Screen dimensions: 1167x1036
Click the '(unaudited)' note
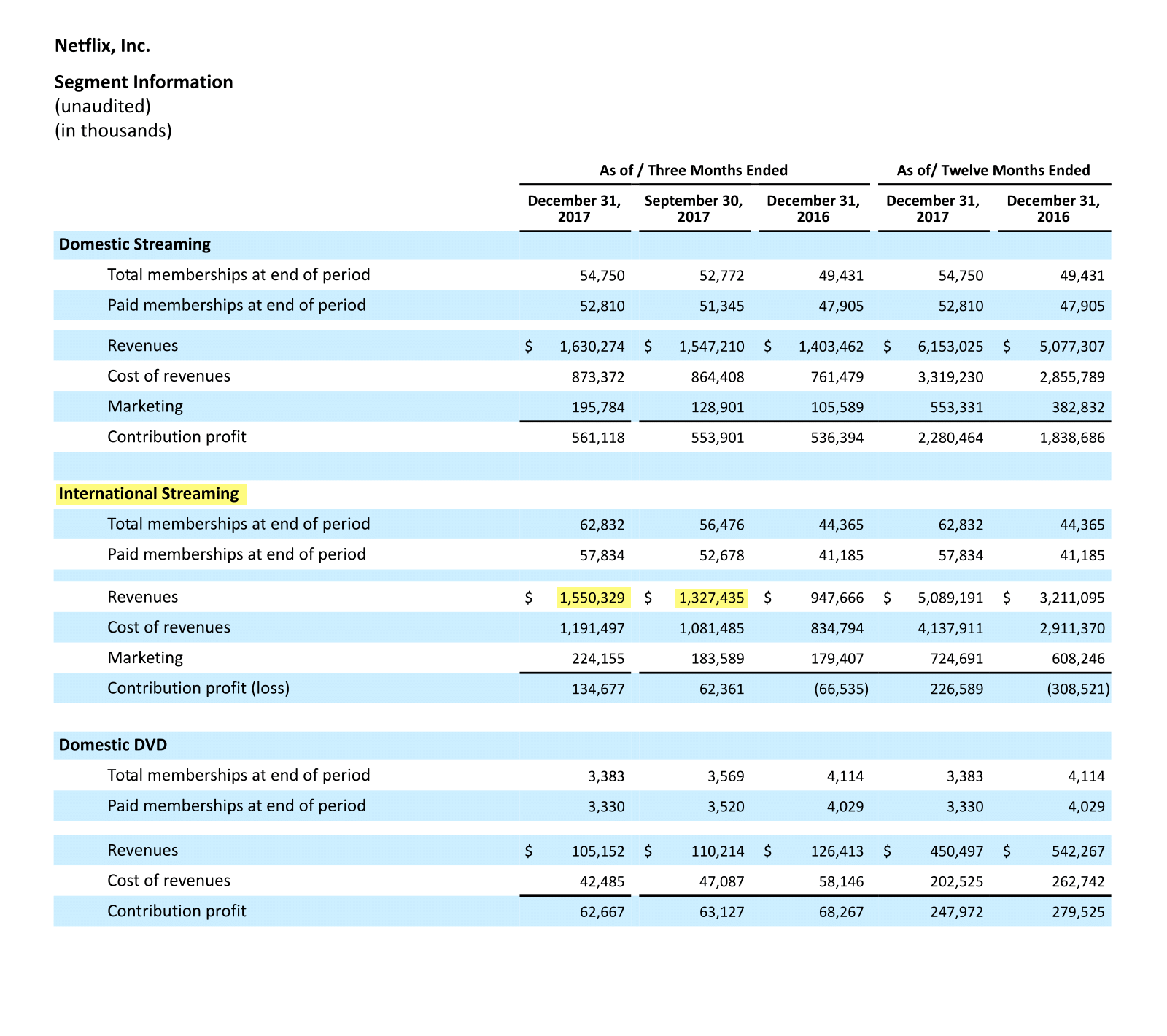(x=103, y=107)
